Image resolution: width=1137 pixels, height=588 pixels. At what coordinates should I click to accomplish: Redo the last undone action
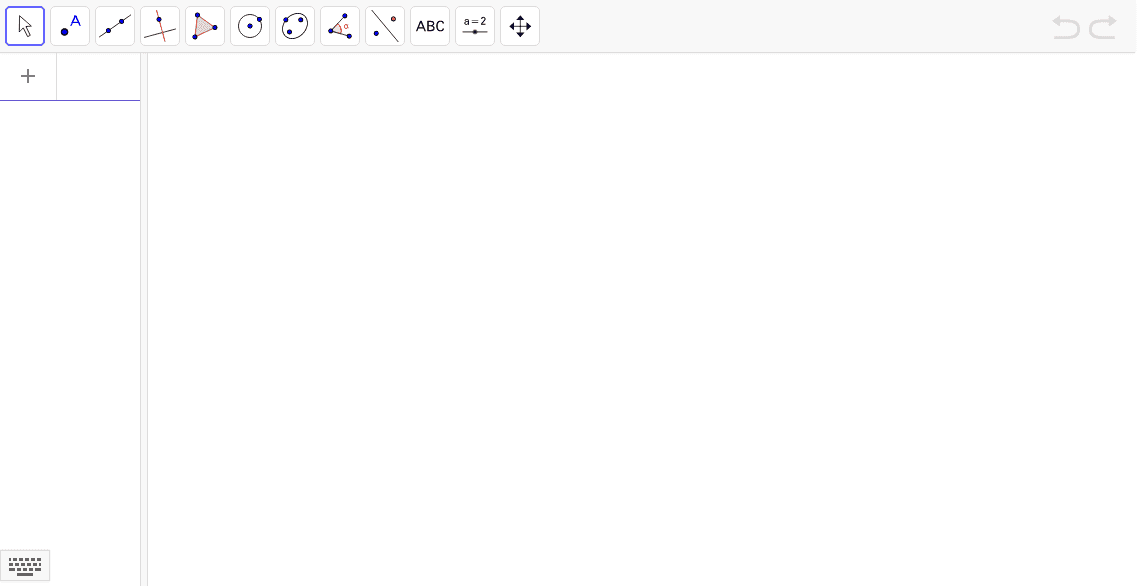1103,27
